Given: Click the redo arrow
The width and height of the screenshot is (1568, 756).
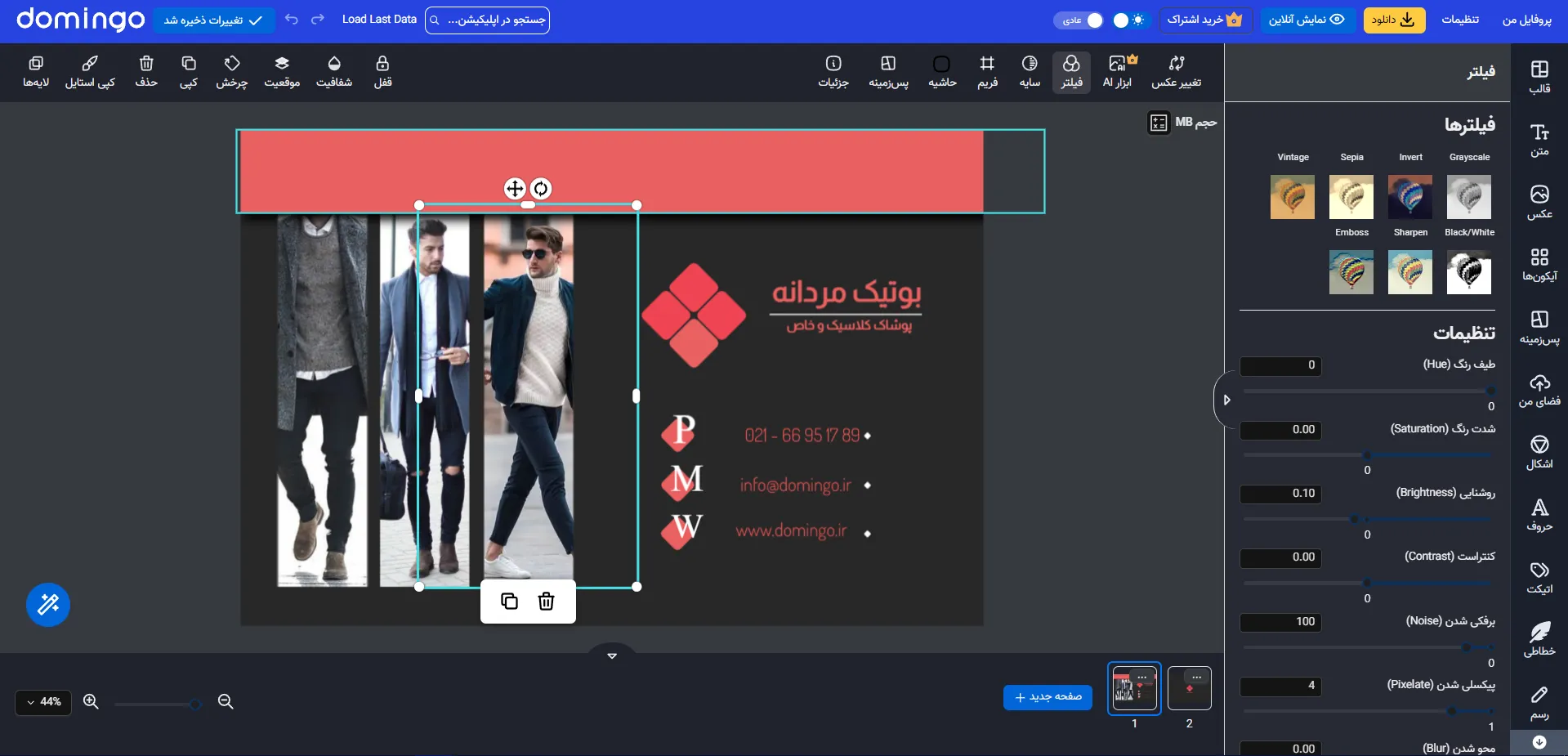Looking at the screenshot, I should (318, 19).
